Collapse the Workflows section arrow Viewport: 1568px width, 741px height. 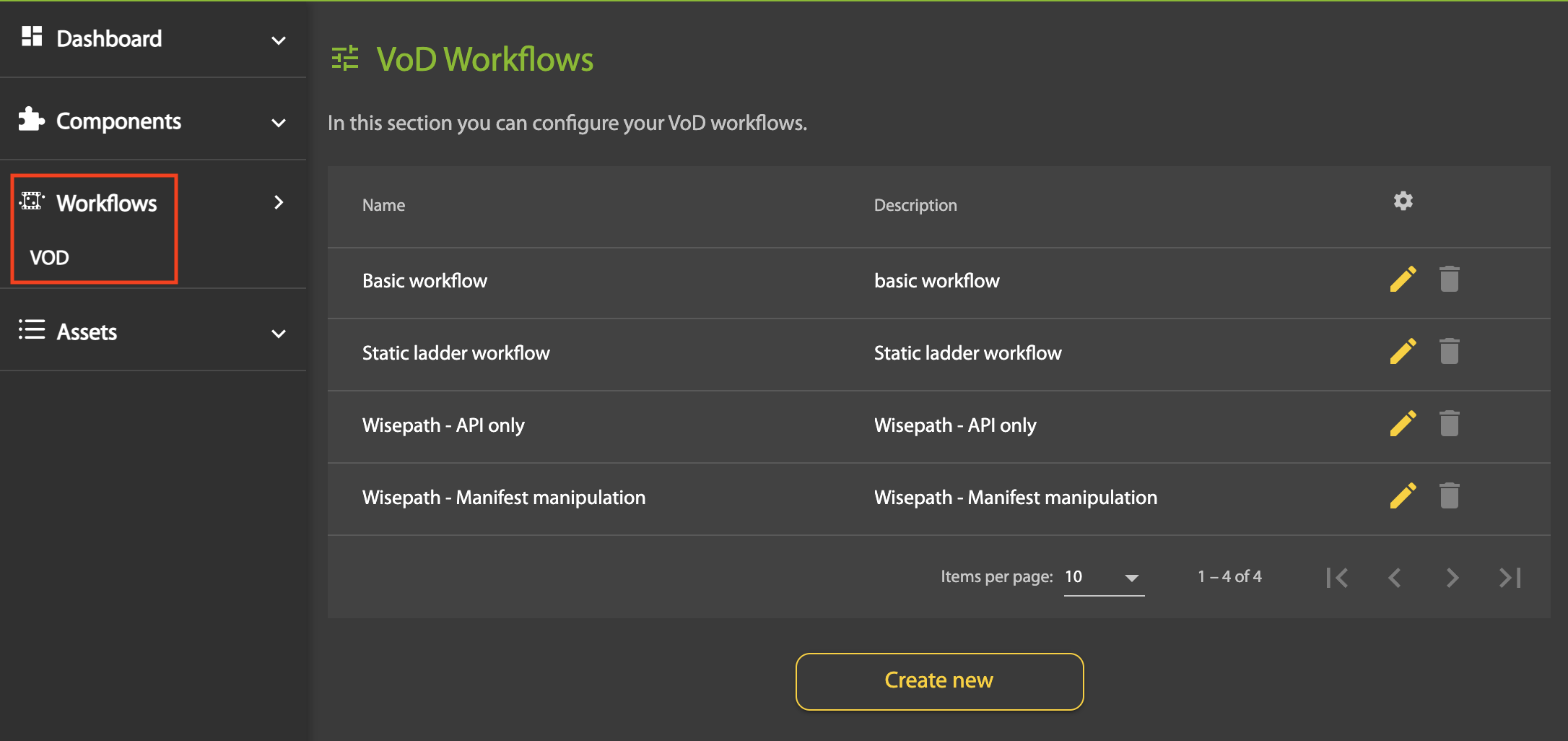[279, 203]
